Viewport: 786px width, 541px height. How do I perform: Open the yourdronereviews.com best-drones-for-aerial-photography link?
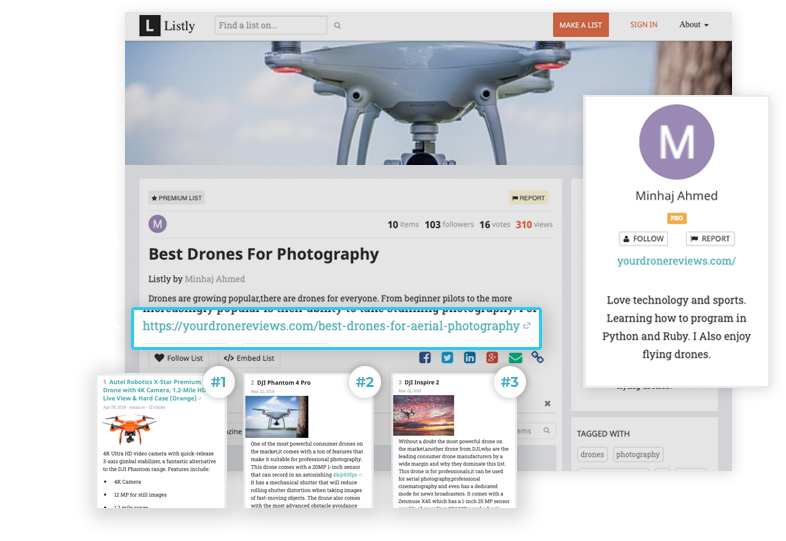[x=331, y=326]
